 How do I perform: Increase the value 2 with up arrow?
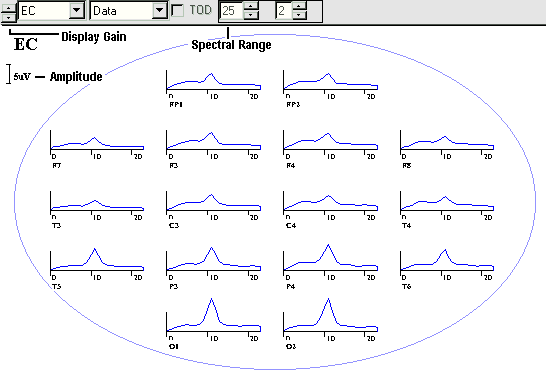299,6
